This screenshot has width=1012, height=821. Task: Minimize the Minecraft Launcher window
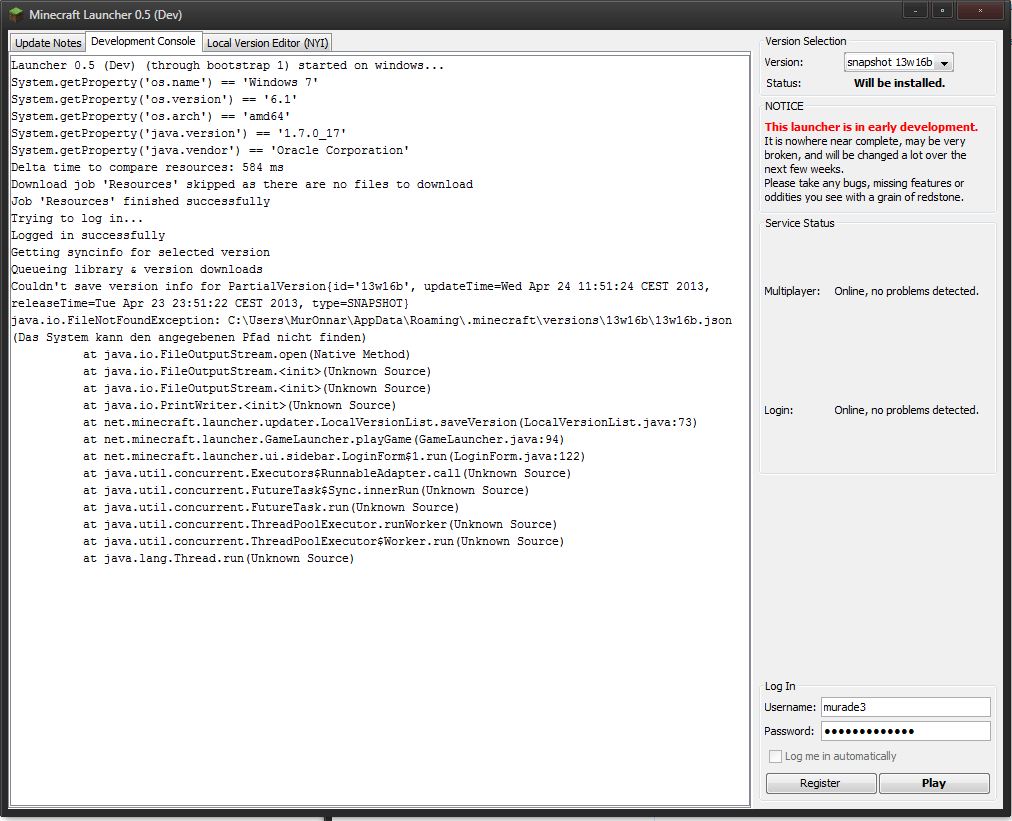(x=915, y=10)
